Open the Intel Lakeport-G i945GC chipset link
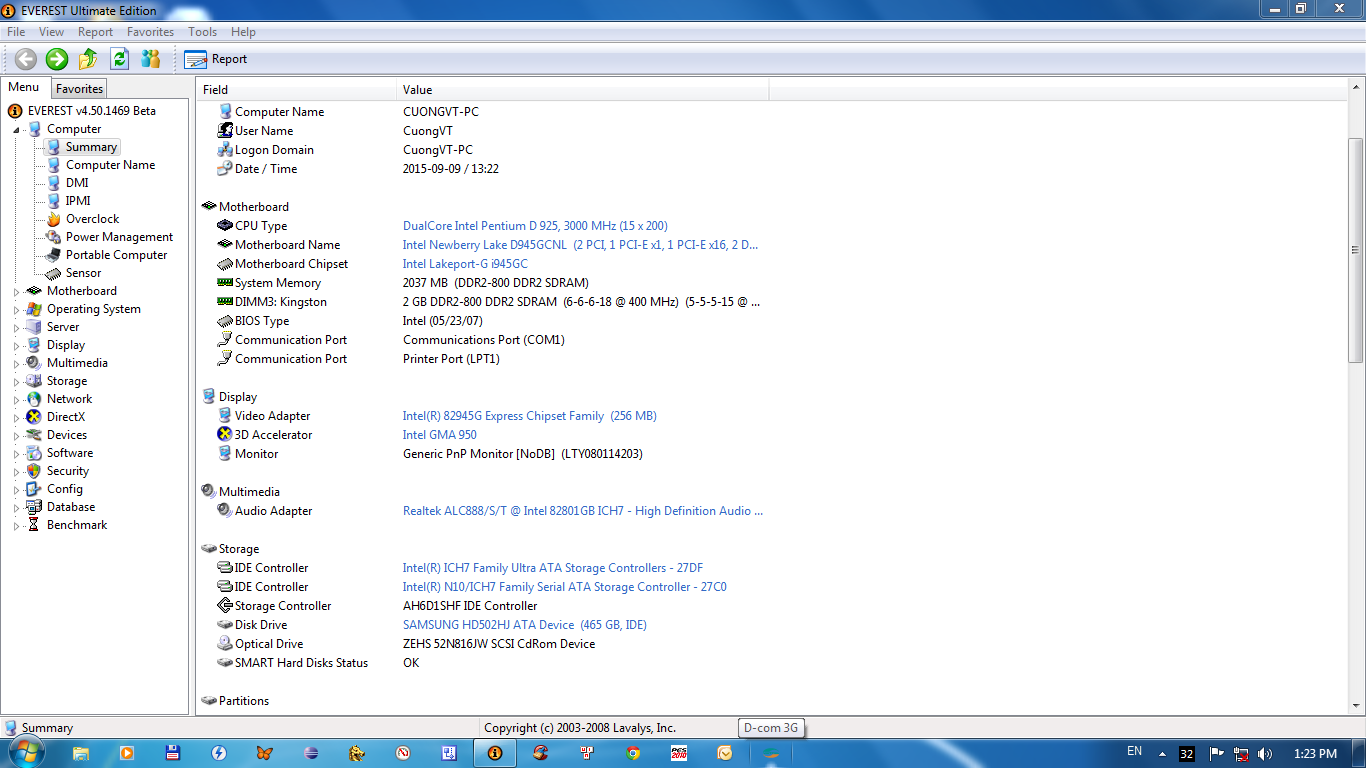Screen dimensions: 1366x768 click(x=465, y=264)
